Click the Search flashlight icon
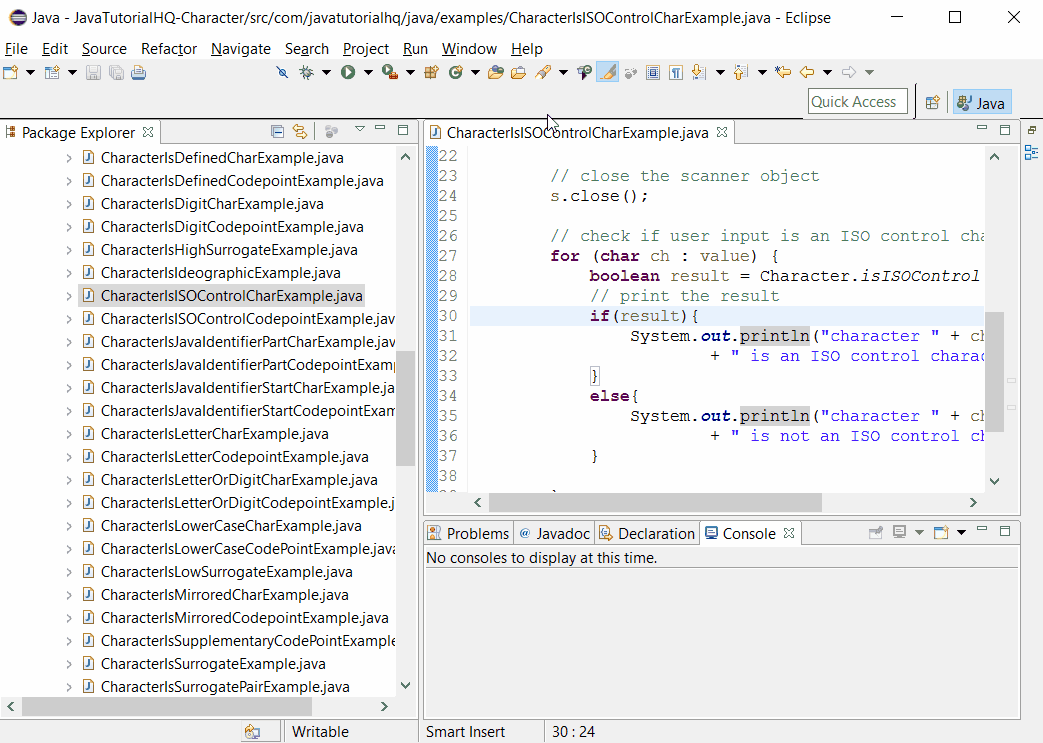 pyautogui.click(x=543, y=73)
